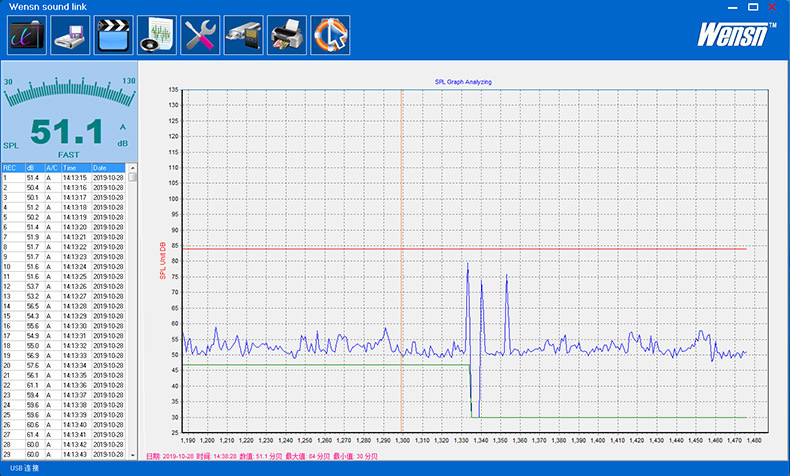The height and width of the screenshot is (476, 790).
Task: Click the clapperboard recording icon
Action: pyautogui.click(x=111, y=35)
